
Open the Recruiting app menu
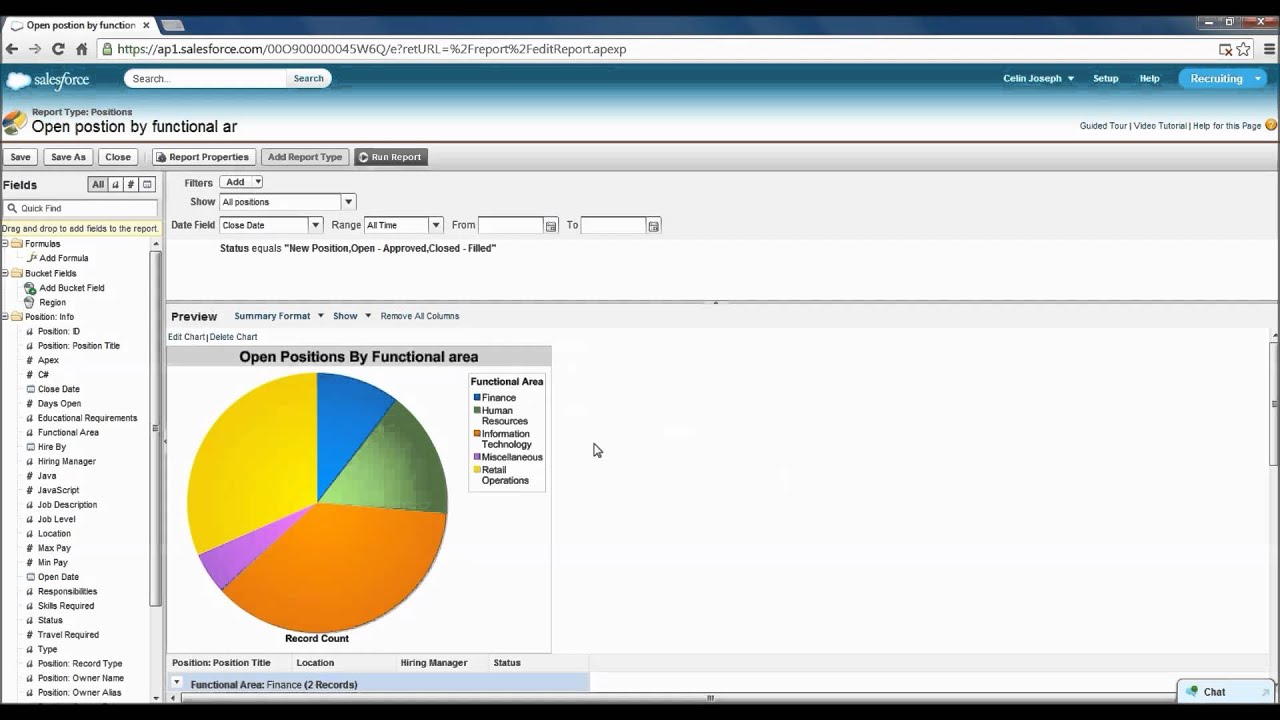pos(1222,78)
